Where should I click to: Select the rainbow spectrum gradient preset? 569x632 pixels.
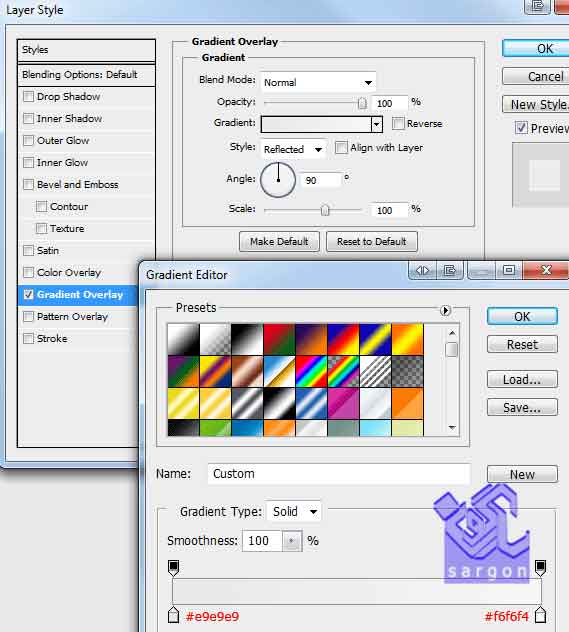point(311,371)
